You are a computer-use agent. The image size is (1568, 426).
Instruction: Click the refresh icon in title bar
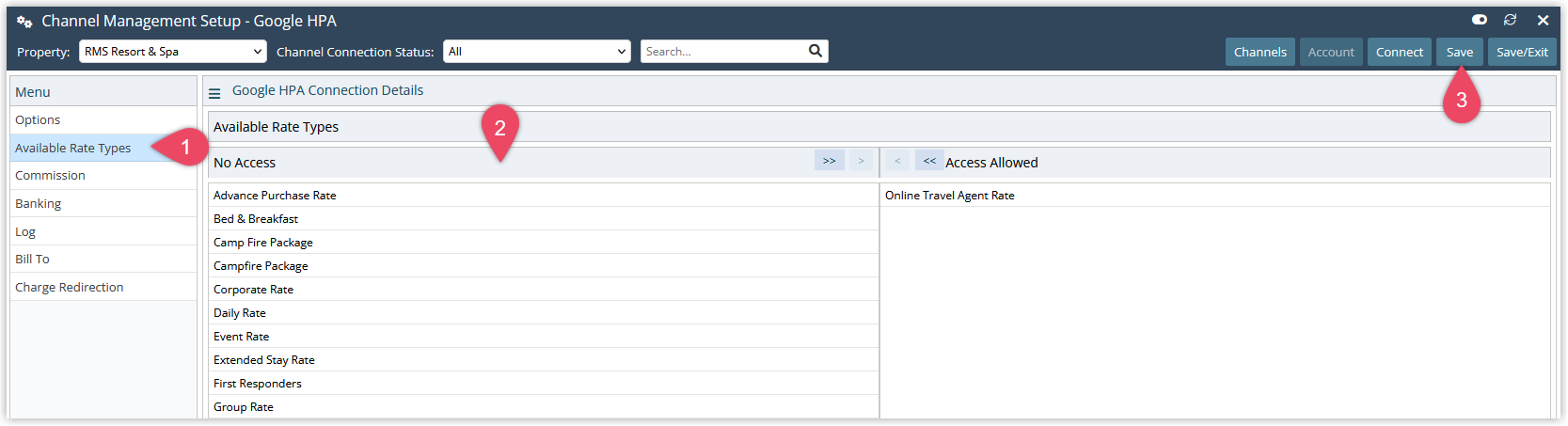click(x=1511, y=20)
